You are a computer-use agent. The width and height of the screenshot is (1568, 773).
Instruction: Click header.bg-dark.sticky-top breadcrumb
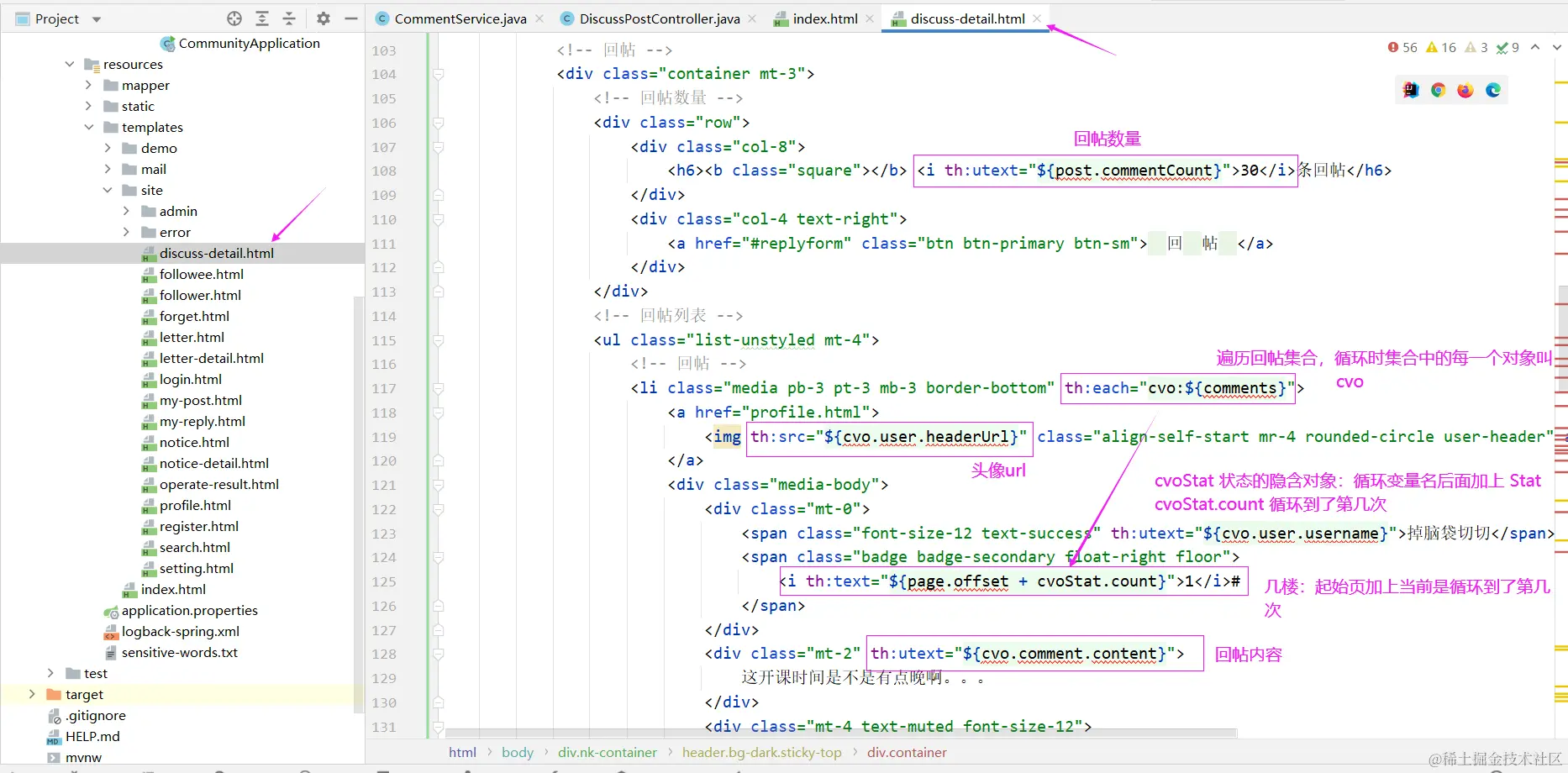point(761,752)
